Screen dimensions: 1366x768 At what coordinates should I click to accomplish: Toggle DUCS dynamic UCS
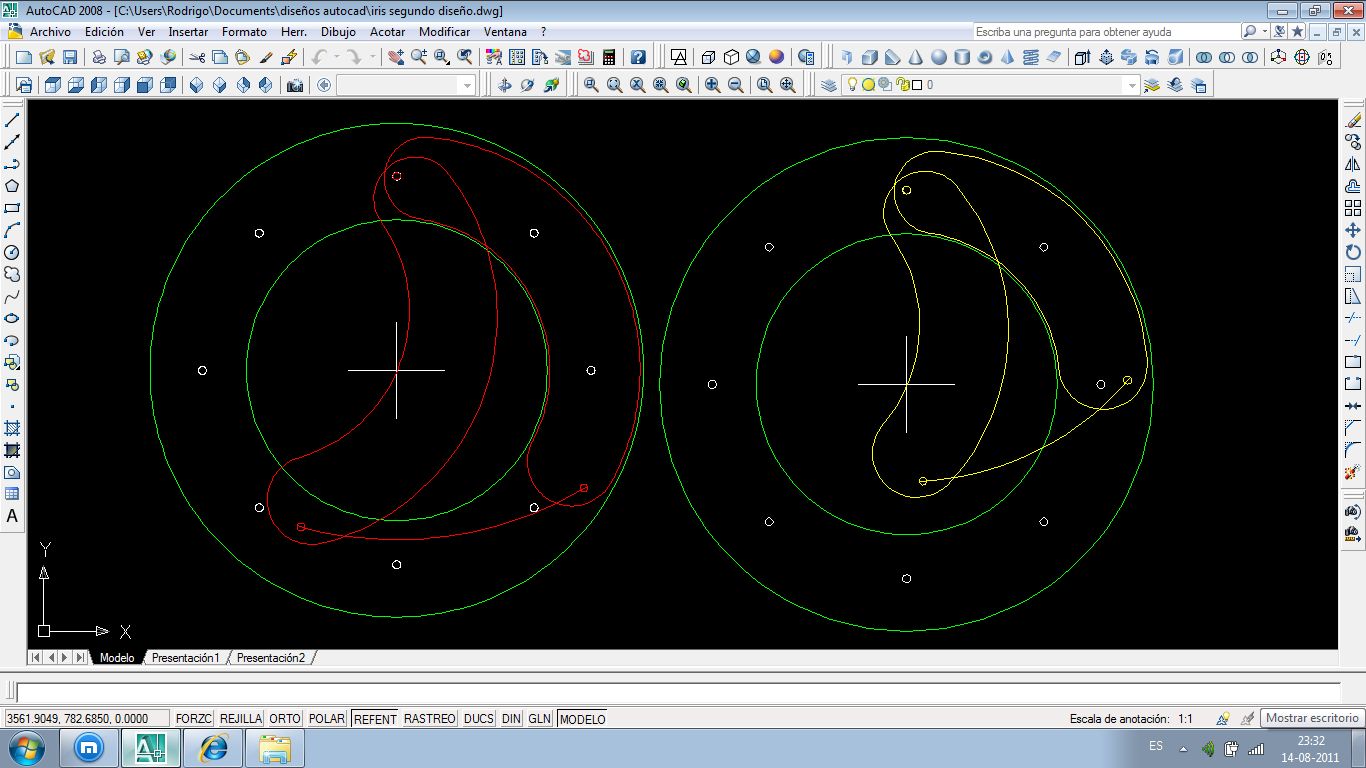479,718
